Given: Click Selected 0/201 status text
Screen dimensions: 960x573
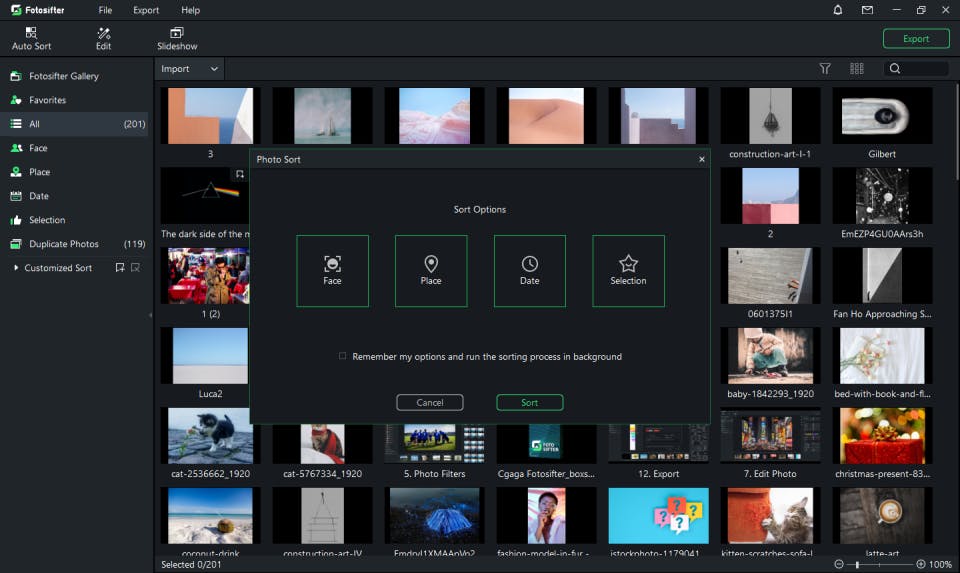Looking at the screenshot, I should point(191,564).
